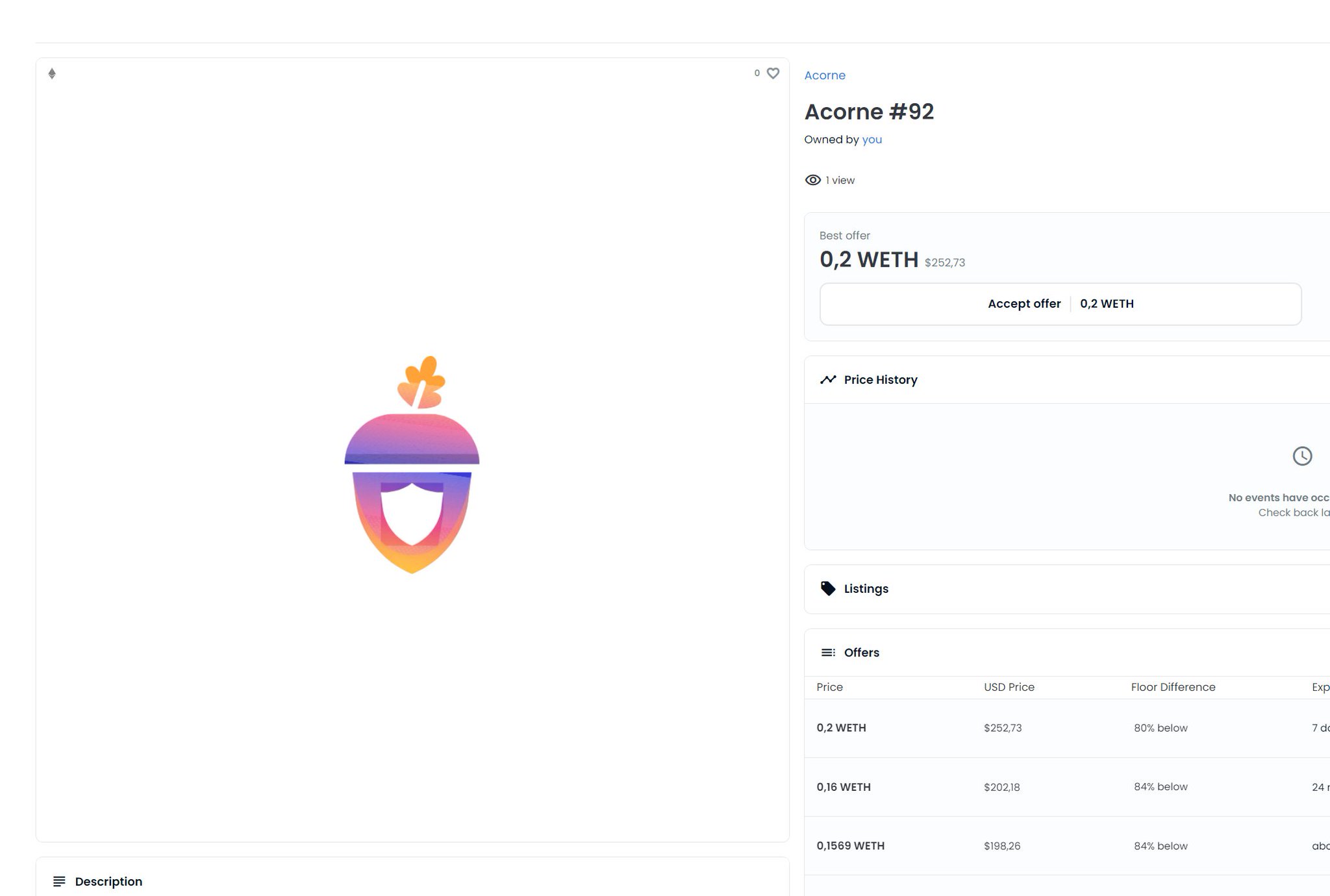Click the clock icon in Price History
This screenshot has width=1330, height=896.
point(1302,456)
